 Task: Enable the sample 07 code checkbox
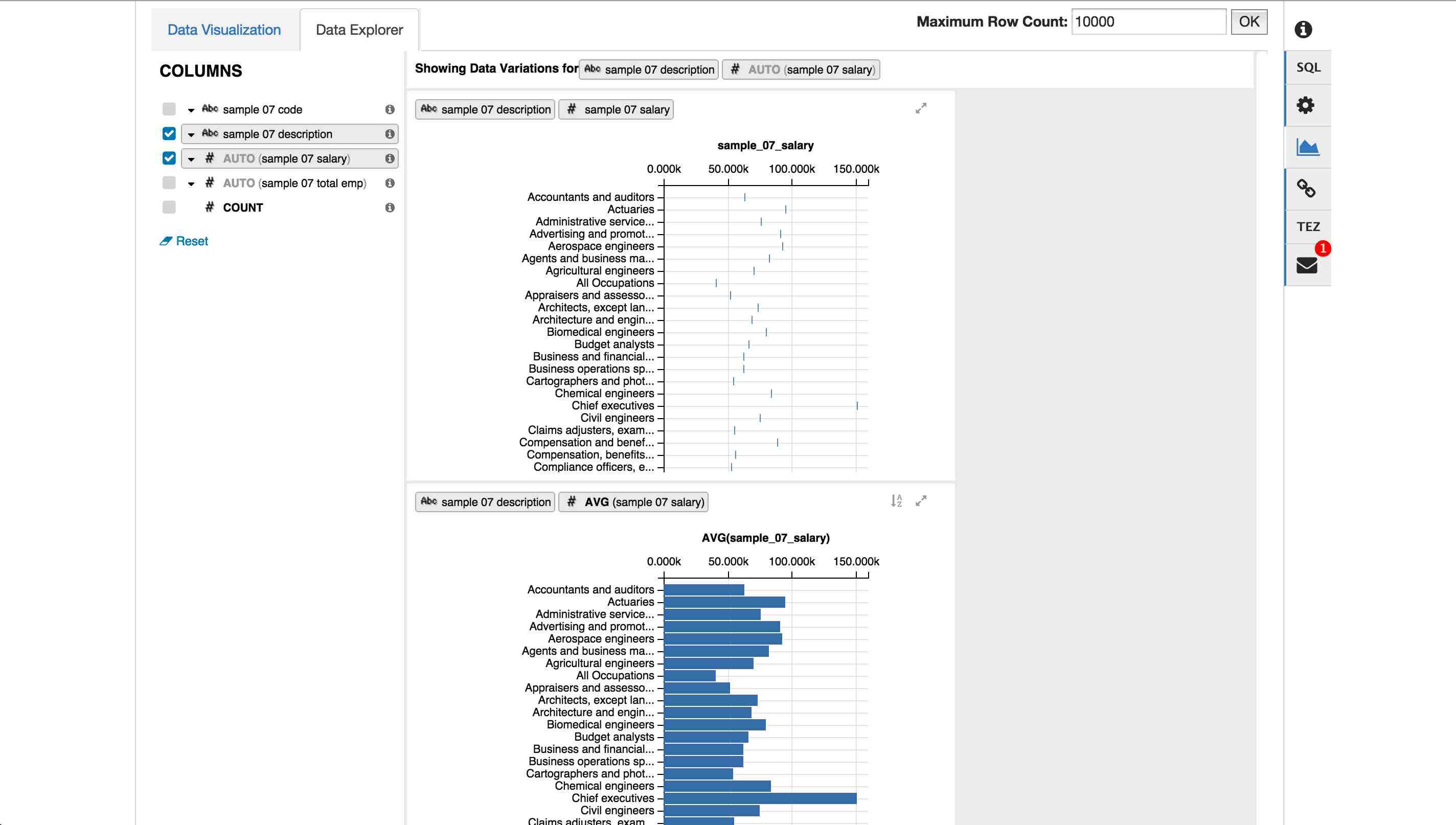[x=168, y=109]
